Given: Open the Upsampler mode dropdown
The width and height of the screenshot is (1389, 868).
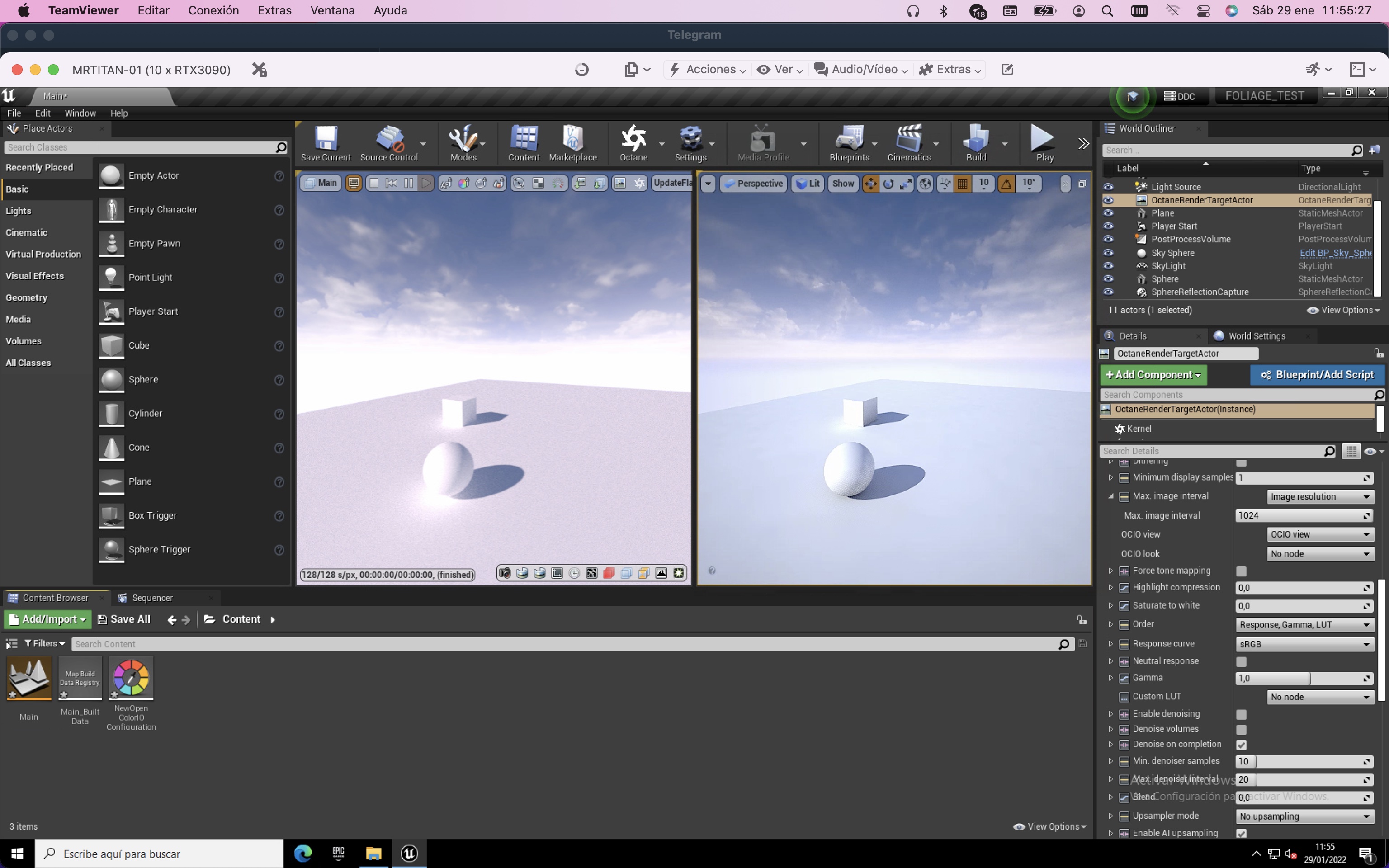Looking at the screenshot, I should click(x=1304, y=816).
